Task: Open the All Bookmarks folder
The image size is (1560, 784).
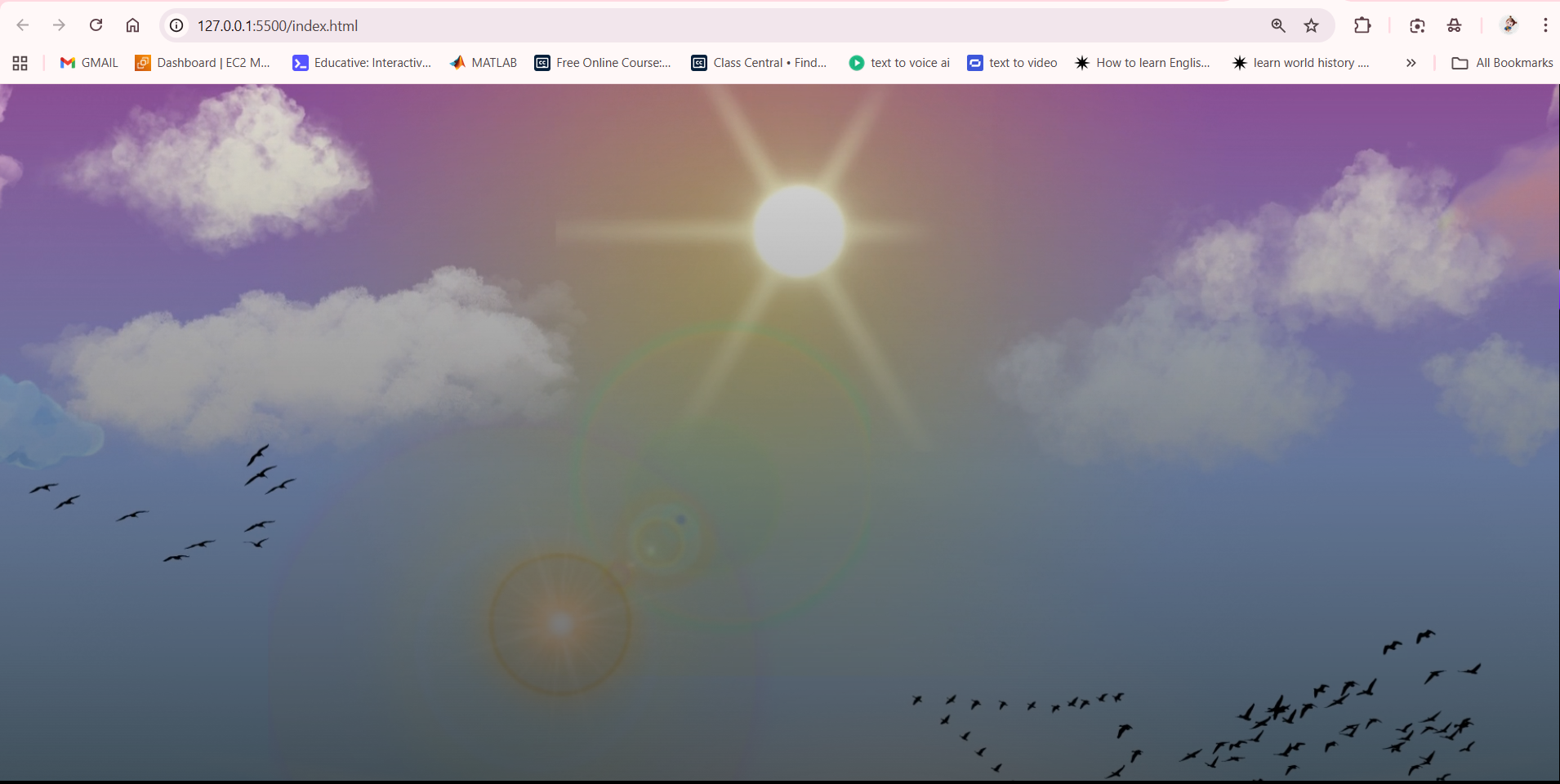Action: [x=1502, y=63]
